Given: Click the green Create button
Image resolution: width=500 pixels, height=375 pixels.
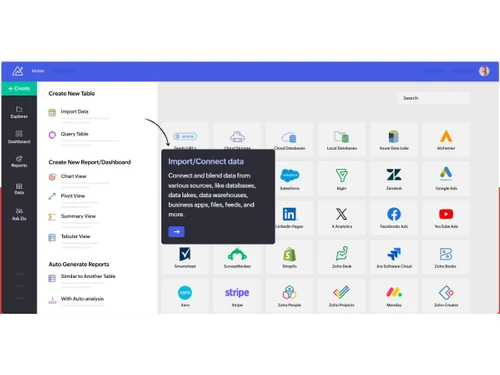Looking at the screenshot, I should [x=19, y=88].
